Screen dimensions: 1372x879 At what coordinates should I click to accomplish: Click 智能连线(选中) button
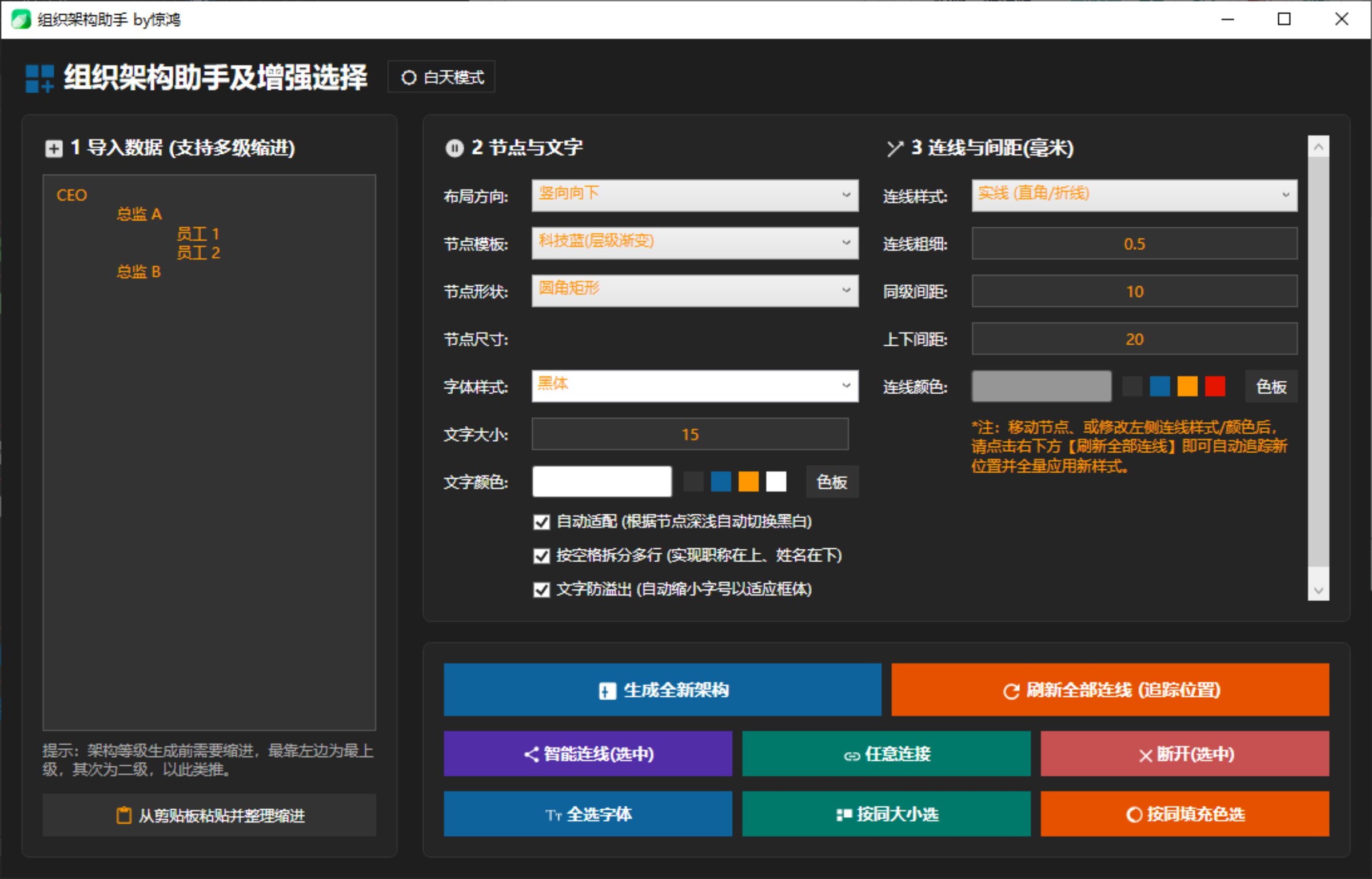pos(588,754)
